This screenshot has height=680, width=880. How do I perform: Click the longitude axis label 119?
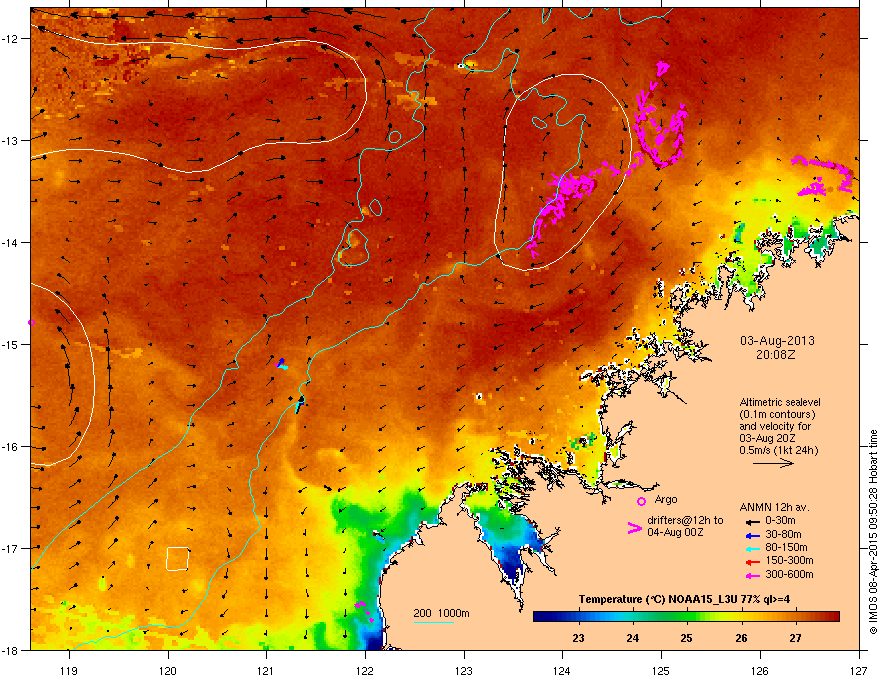(69, 670)
